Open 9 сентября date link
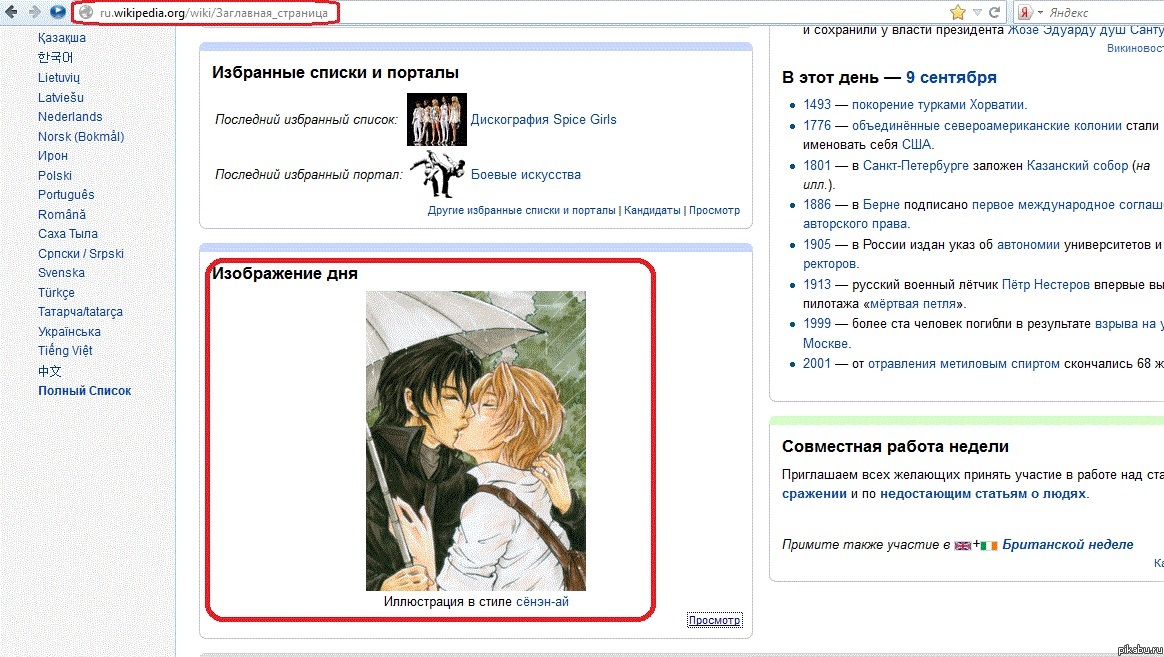 point(951,77)
